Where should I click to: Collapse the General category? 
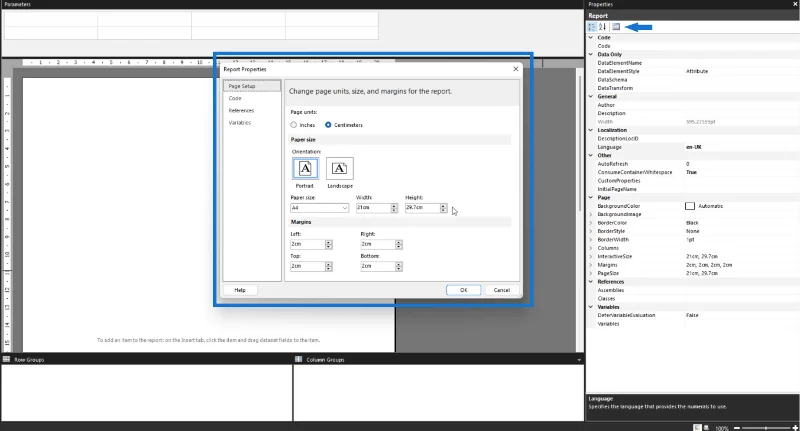click(591, 96)
